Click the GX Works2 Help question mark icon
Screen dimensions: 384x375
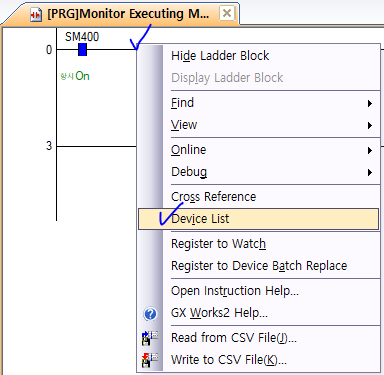coord(150,313)
